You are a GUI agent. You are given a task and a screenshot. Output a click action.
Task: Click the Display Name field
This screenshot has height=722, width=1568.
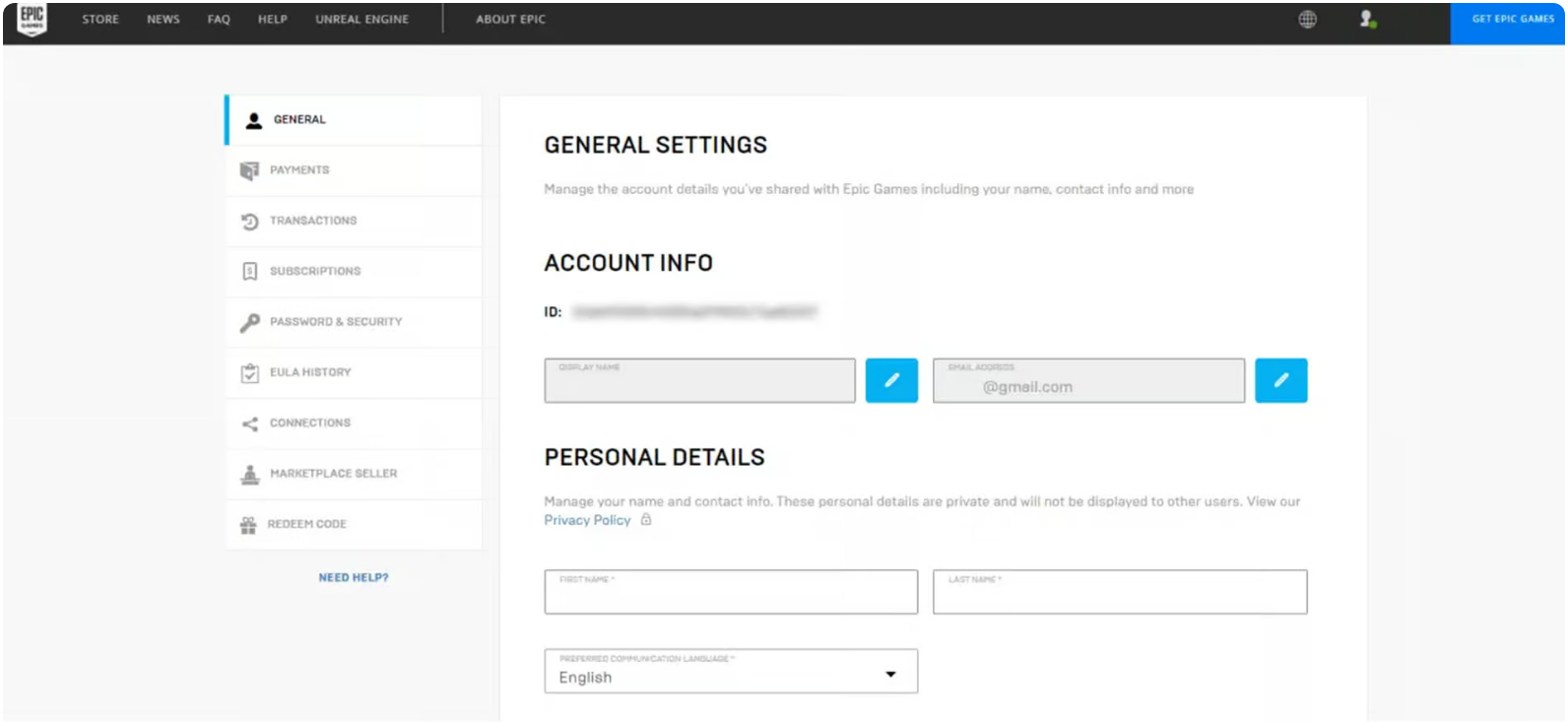pos(699,380)
